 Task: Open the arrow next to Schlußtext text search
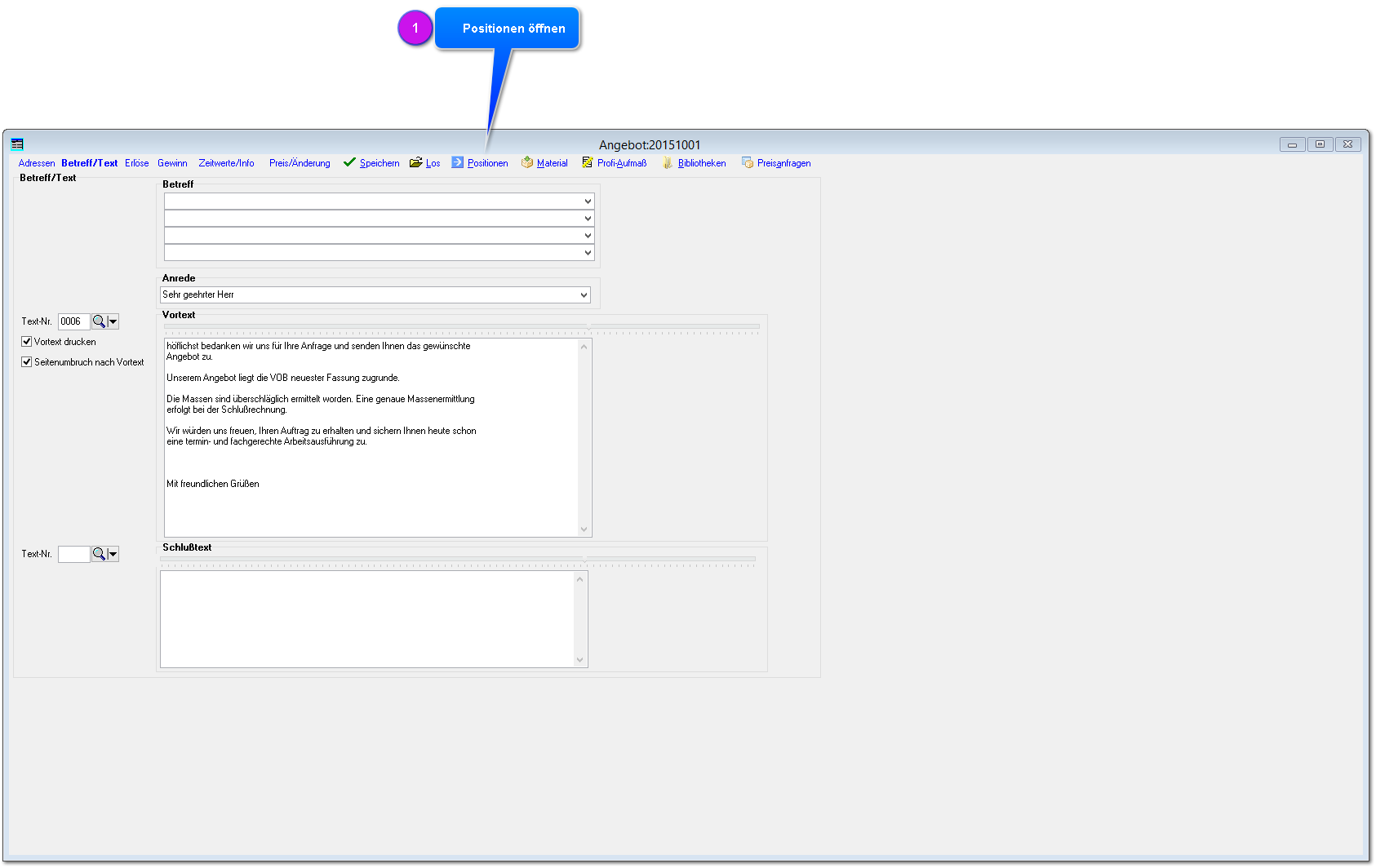113,554
